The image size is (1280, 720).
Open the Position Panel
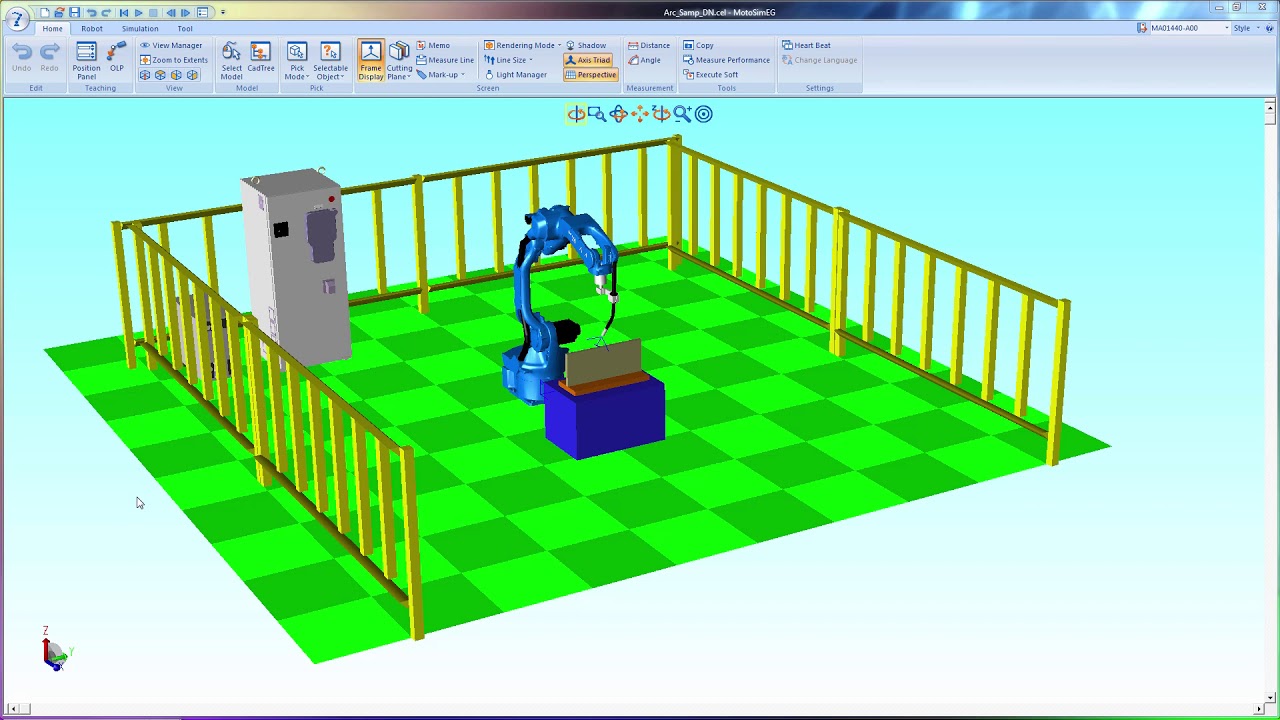[86, 61]
